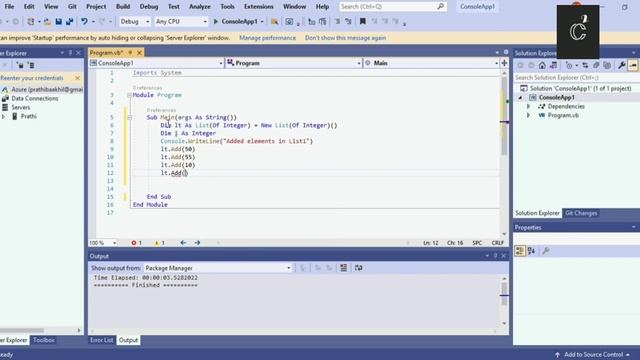This screenshot has height=360, width=640.
Task: Click the Home icon in Solution Explorer
Action: [542, 65]
